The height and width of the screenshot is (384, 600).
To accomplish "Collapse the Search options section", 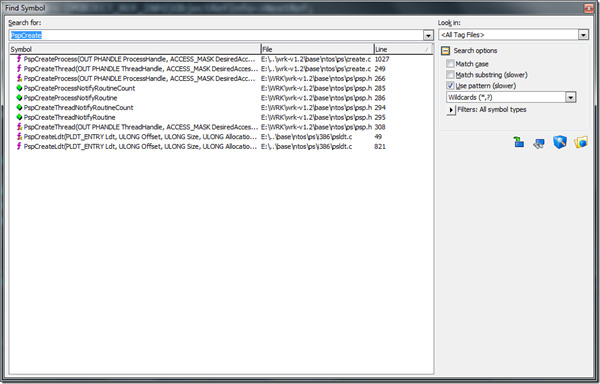I will point(445,50).
